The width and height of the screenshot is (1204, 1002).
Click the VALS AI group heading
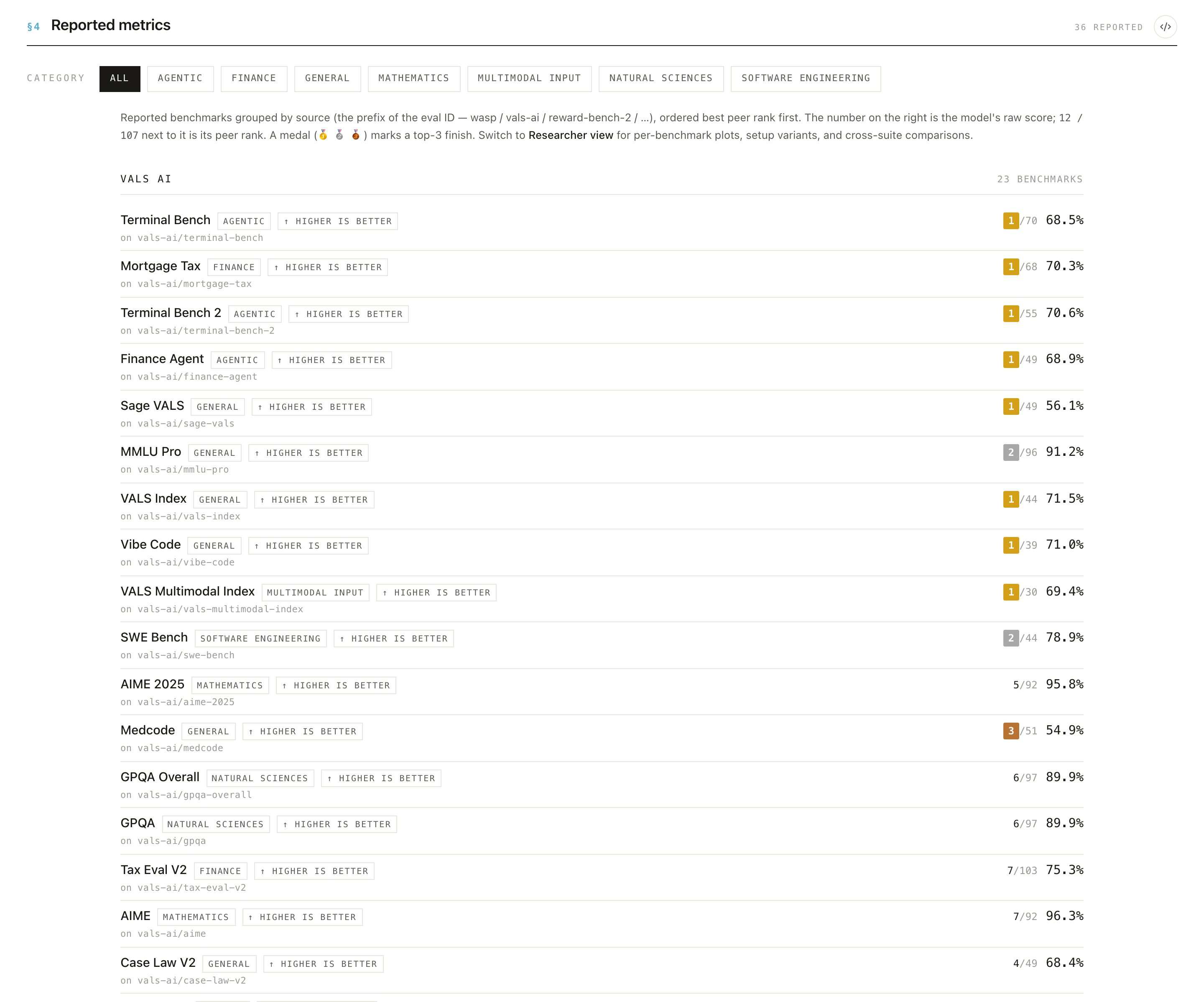(145, 179)
